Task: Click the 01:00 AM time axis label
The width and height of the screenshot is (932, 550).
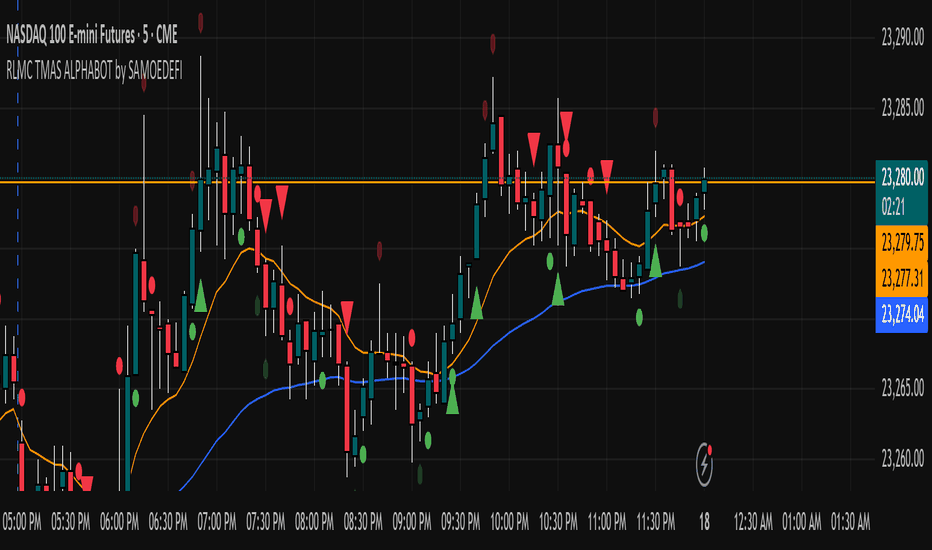Action: pyautogui.click(x=802, y=522)
